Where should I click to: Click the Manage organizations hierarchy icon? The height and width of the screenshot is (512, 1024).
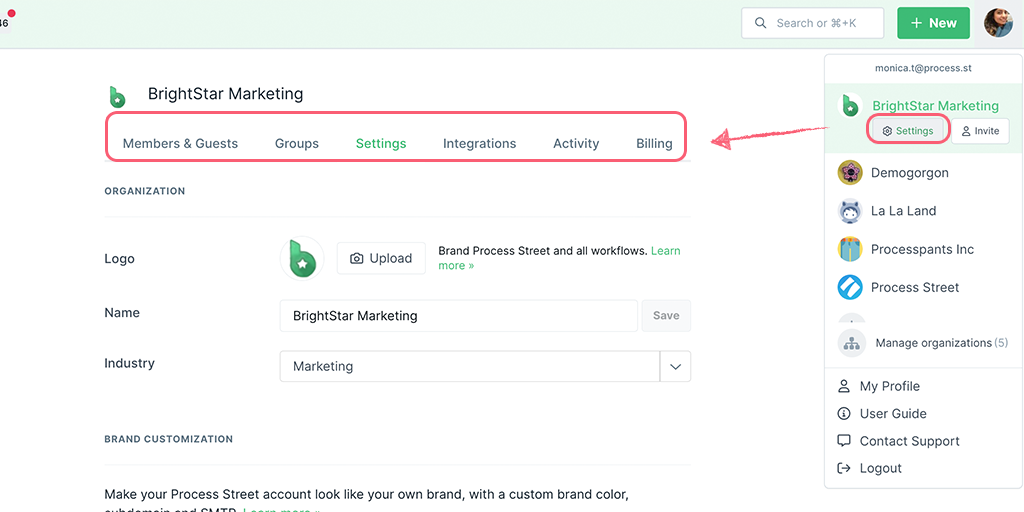[x=851, y=343]
